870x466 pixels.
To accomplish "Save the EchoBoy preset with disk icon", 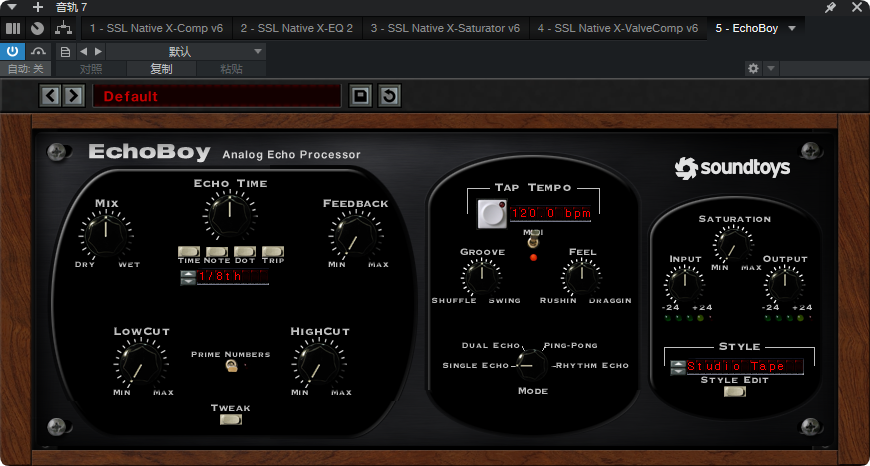I will pyautogui.click(x=361, y=96).
